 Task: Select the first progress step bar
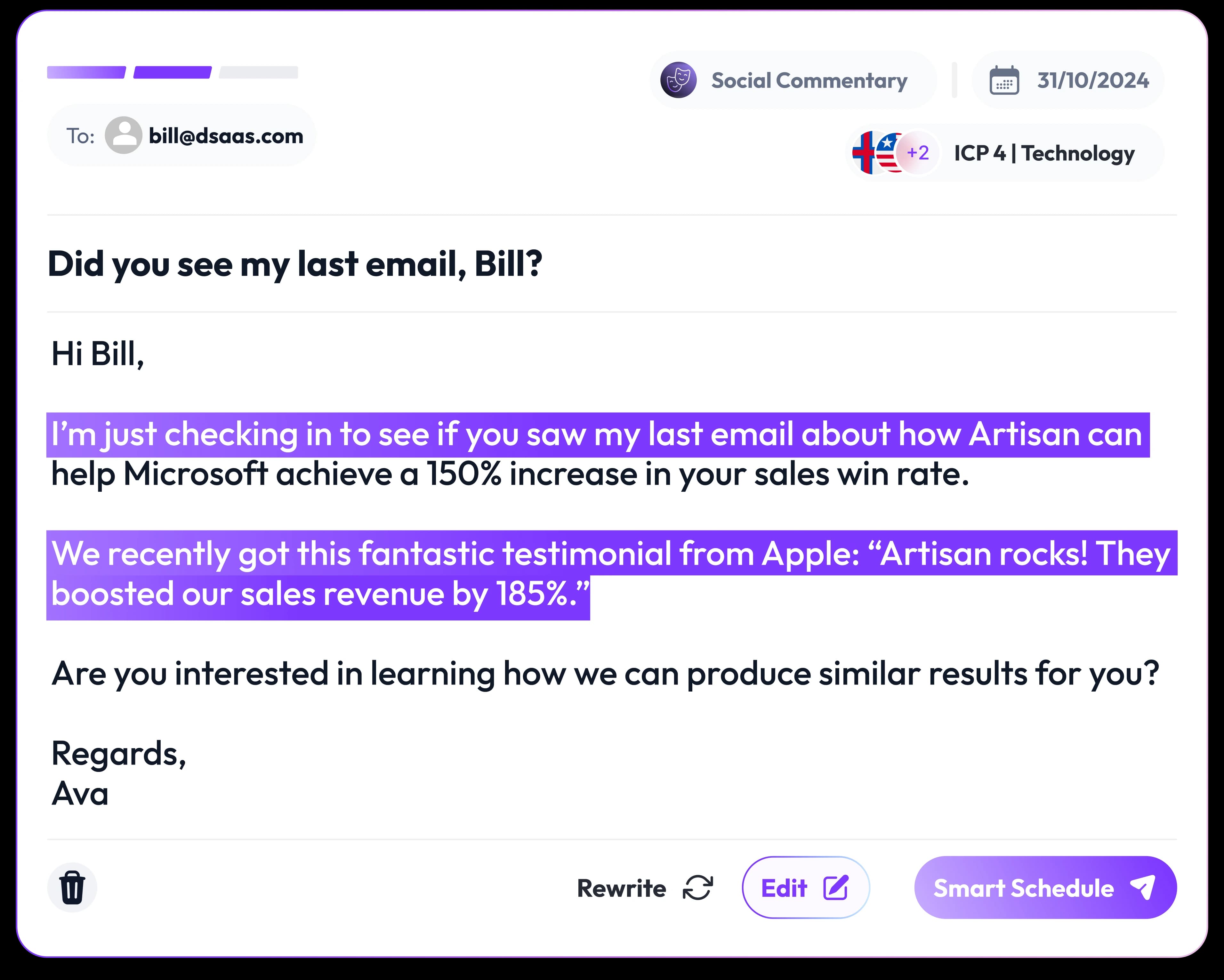(x=86, y=72)
